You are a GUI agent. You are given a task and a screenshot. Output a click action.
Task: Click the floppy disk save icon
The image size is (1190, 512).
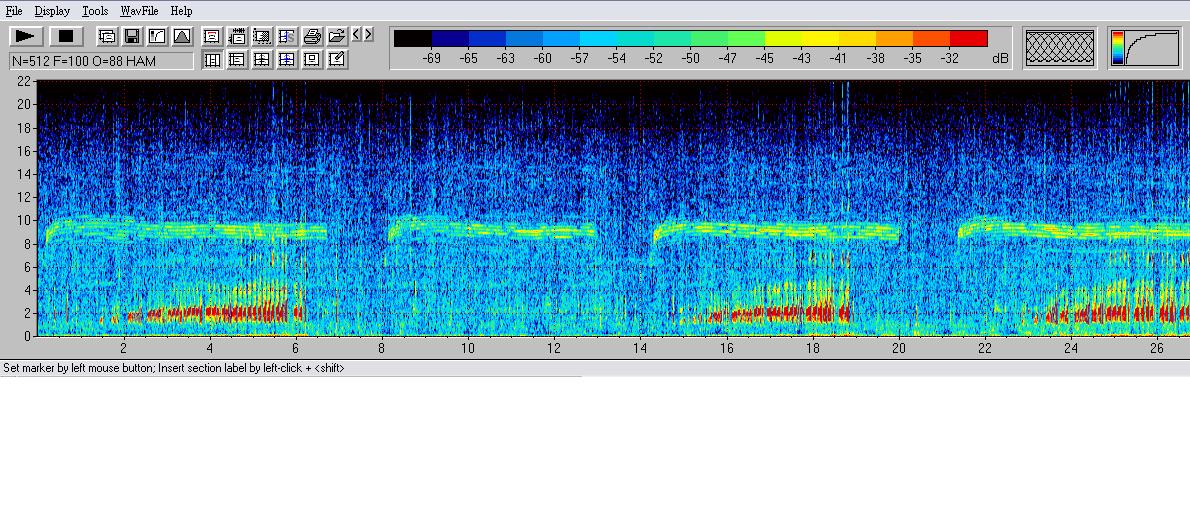[132, 36]
